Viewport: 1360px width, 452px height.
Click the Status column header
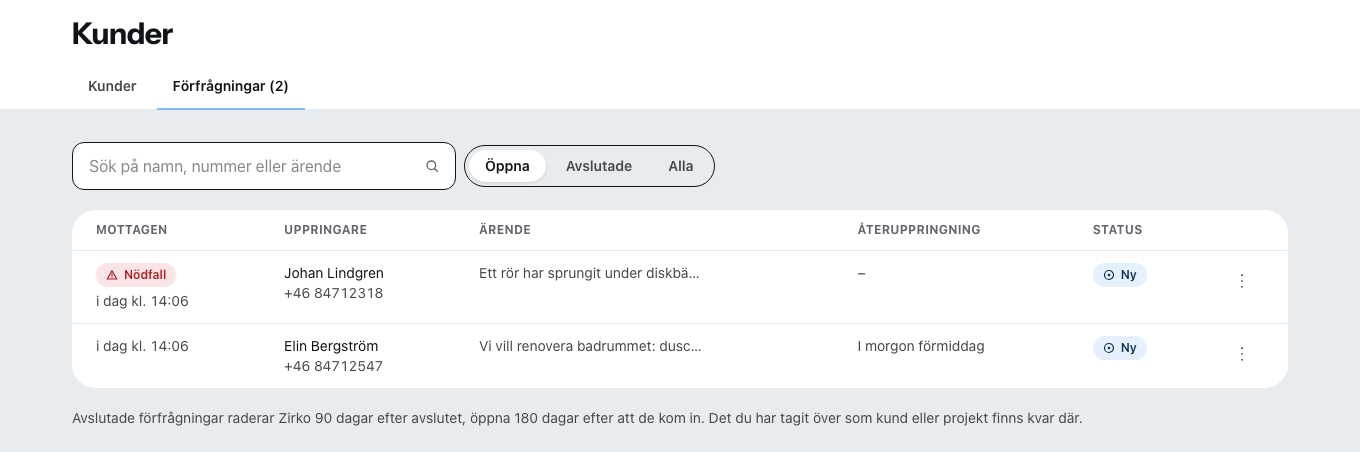tap(1117, 230)
